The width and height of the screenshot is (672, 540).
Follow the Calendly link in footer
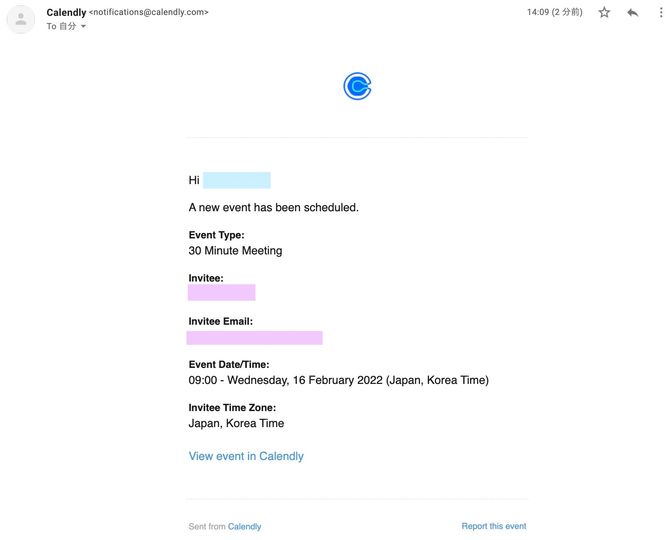[244, 526]
